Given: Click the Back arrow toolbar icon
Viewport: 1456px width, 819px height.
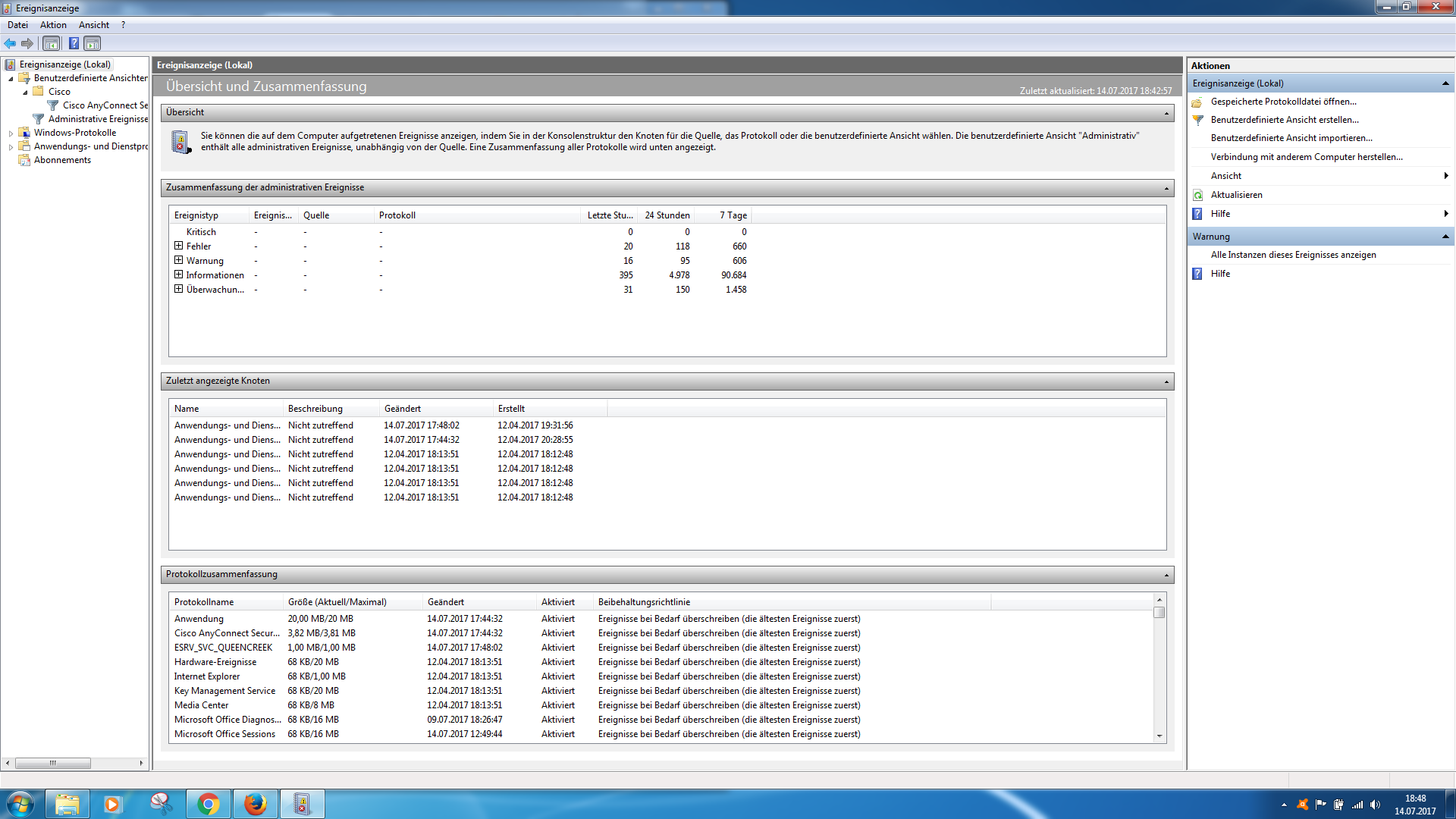Looking at the screenshot, I should coord(10,43).
